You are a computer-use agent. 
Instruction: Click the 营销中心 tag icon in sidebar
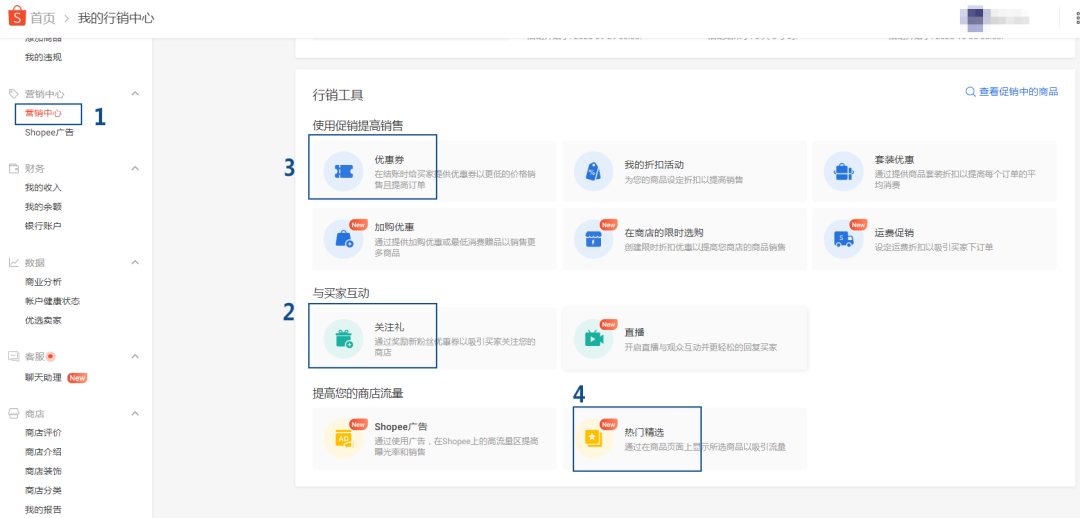13,93
